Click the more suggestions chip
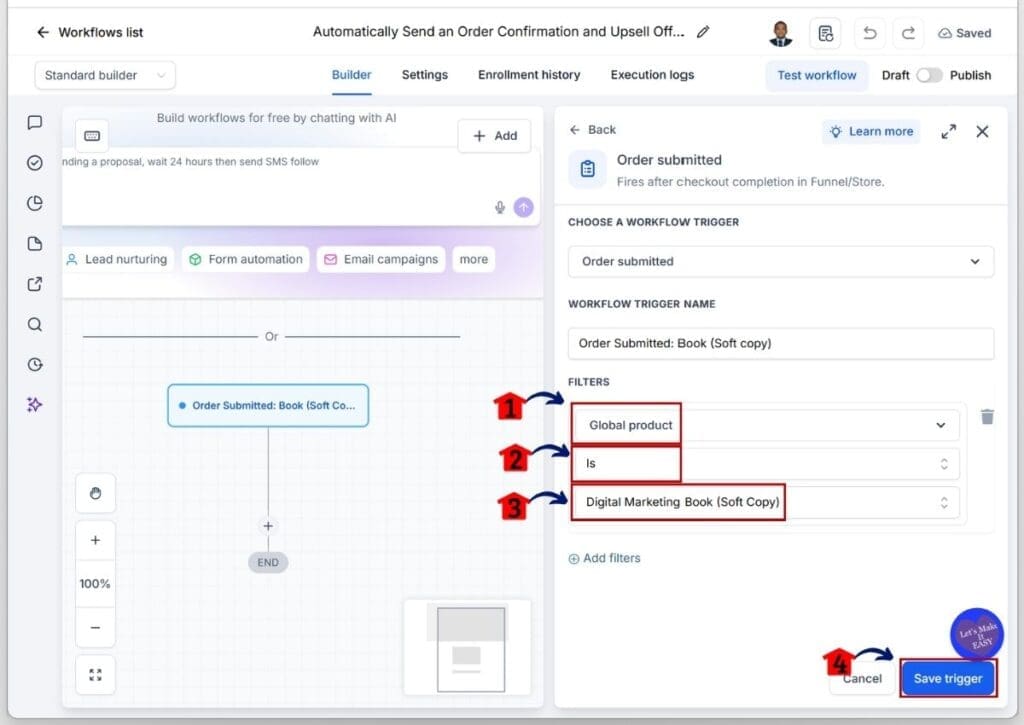The image size is (1024, 725). click(x=473, y=259)
